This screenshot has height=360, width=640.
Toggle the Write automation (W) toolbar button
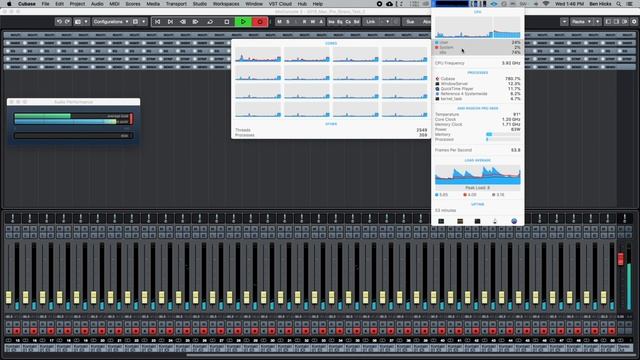click(313, 22)
